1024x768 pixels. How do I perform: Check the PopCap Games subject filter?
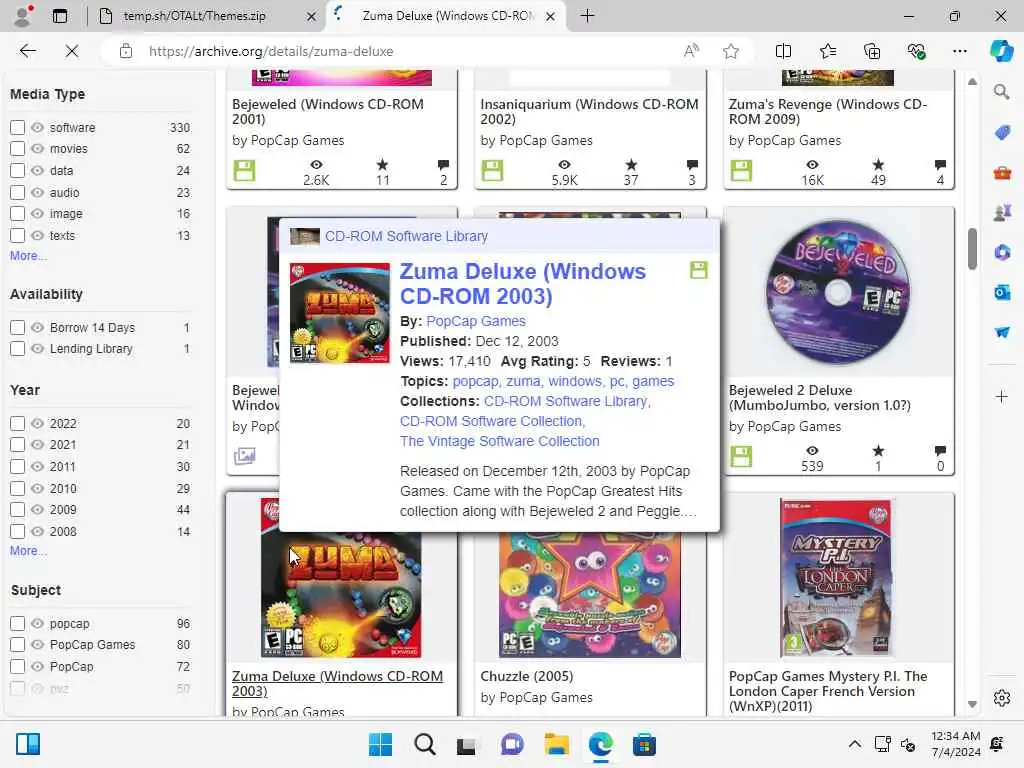pyautogui.click(x=18, y=645)
